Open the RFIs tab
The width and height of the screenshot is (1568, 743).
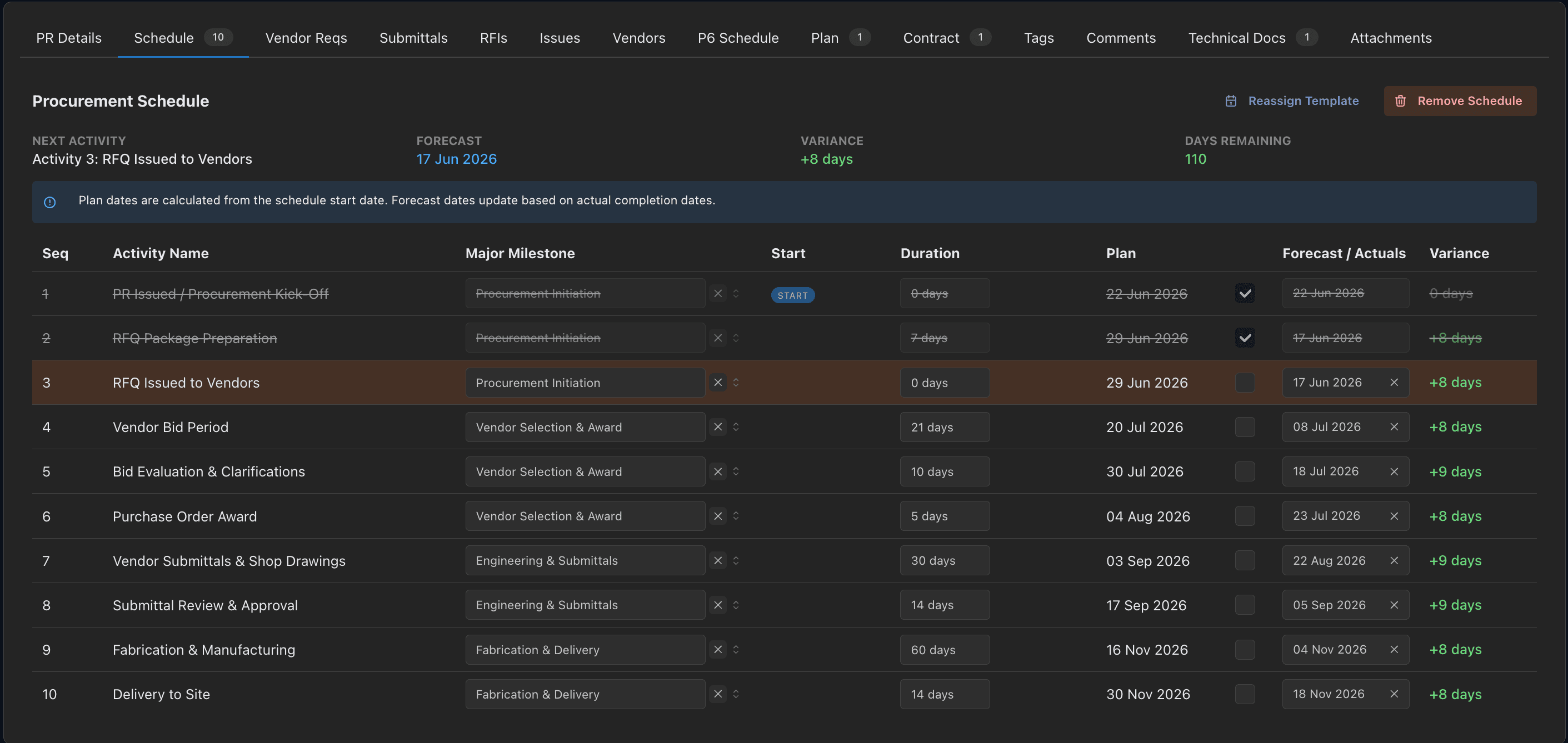tap(493, 38)
